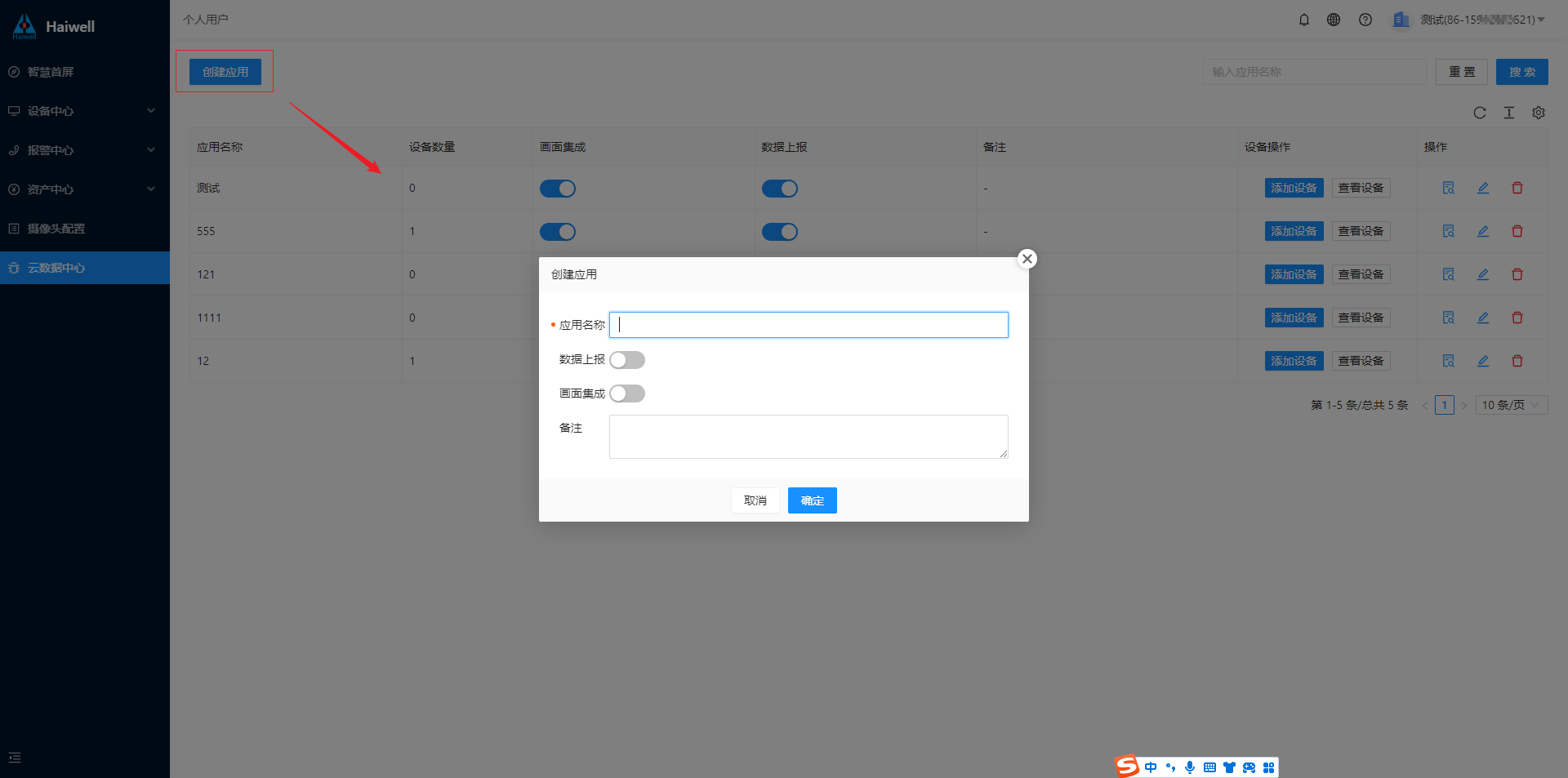1568x778 pixels.
Task: Click the row height density icon
Action: pos(1509,113)
